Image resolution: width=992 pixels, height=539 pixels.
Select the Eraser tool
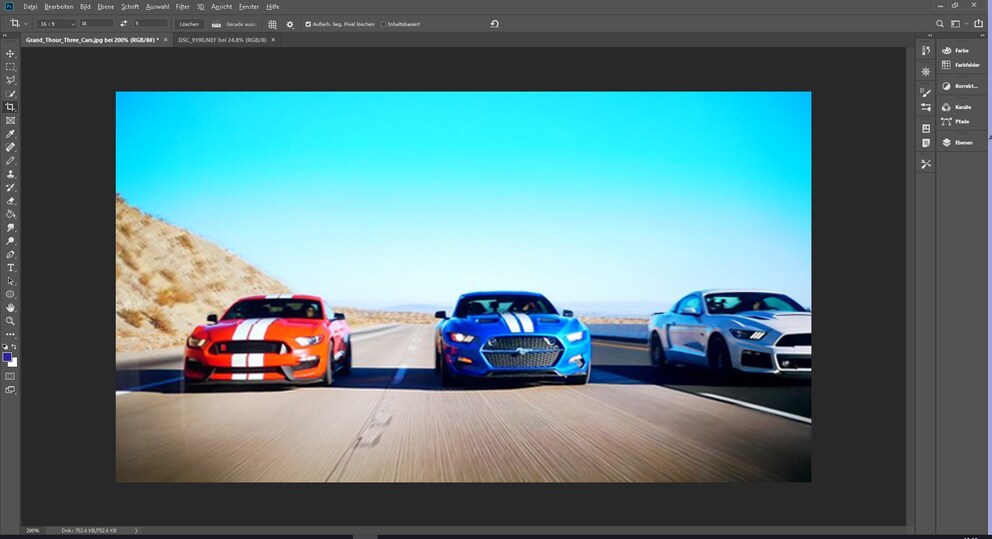pyautogui.click(x=10, y=201)
